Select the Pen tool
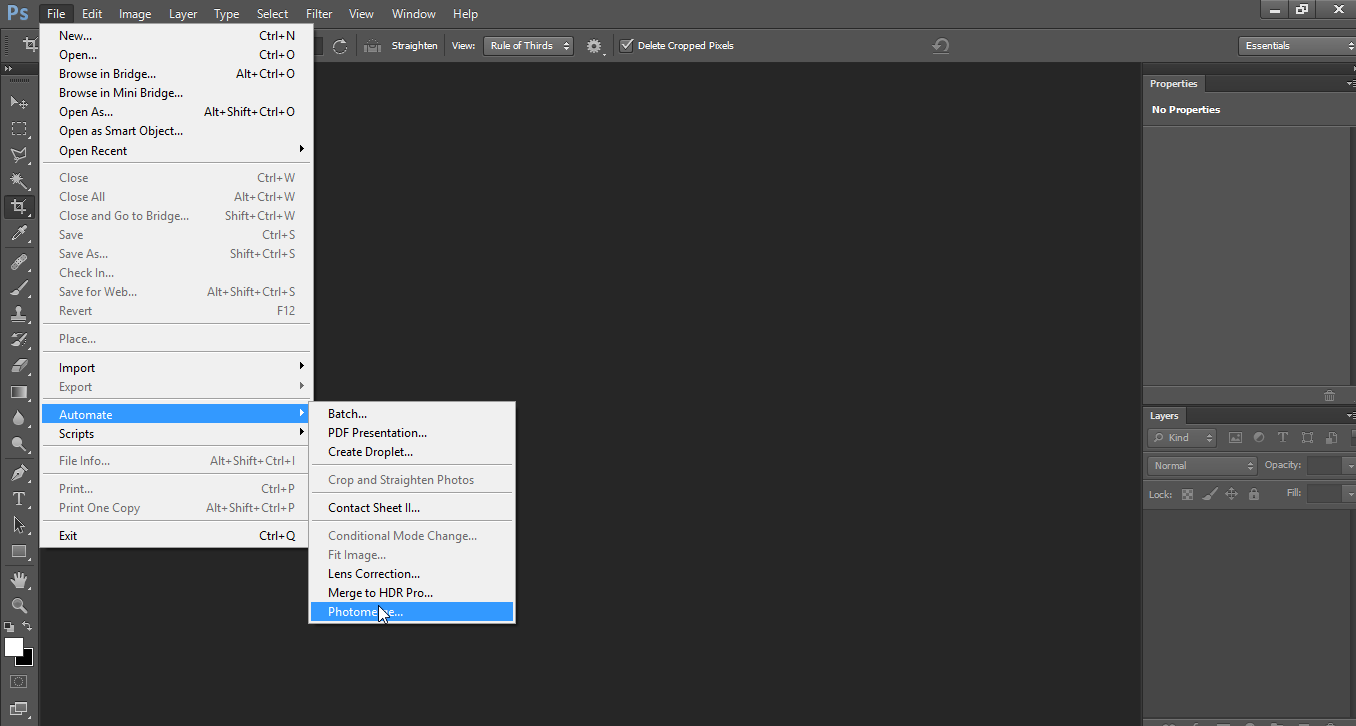 click(x=19, y=473)
